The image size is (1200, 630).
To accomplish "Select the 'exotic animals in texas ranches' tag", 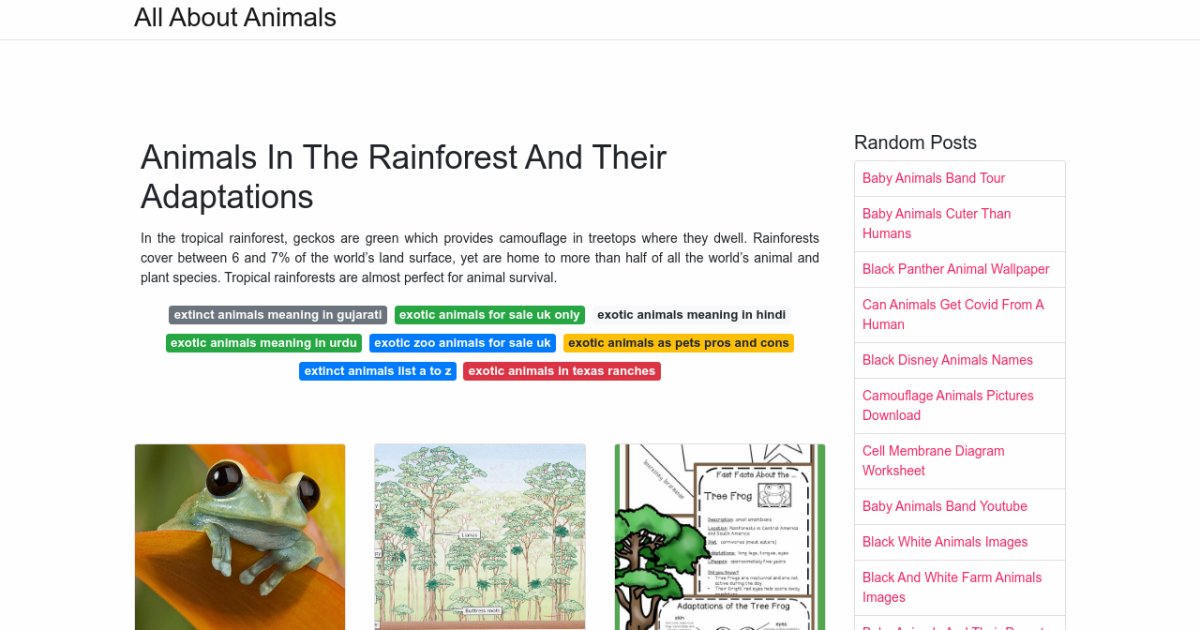I will [561, 370].
